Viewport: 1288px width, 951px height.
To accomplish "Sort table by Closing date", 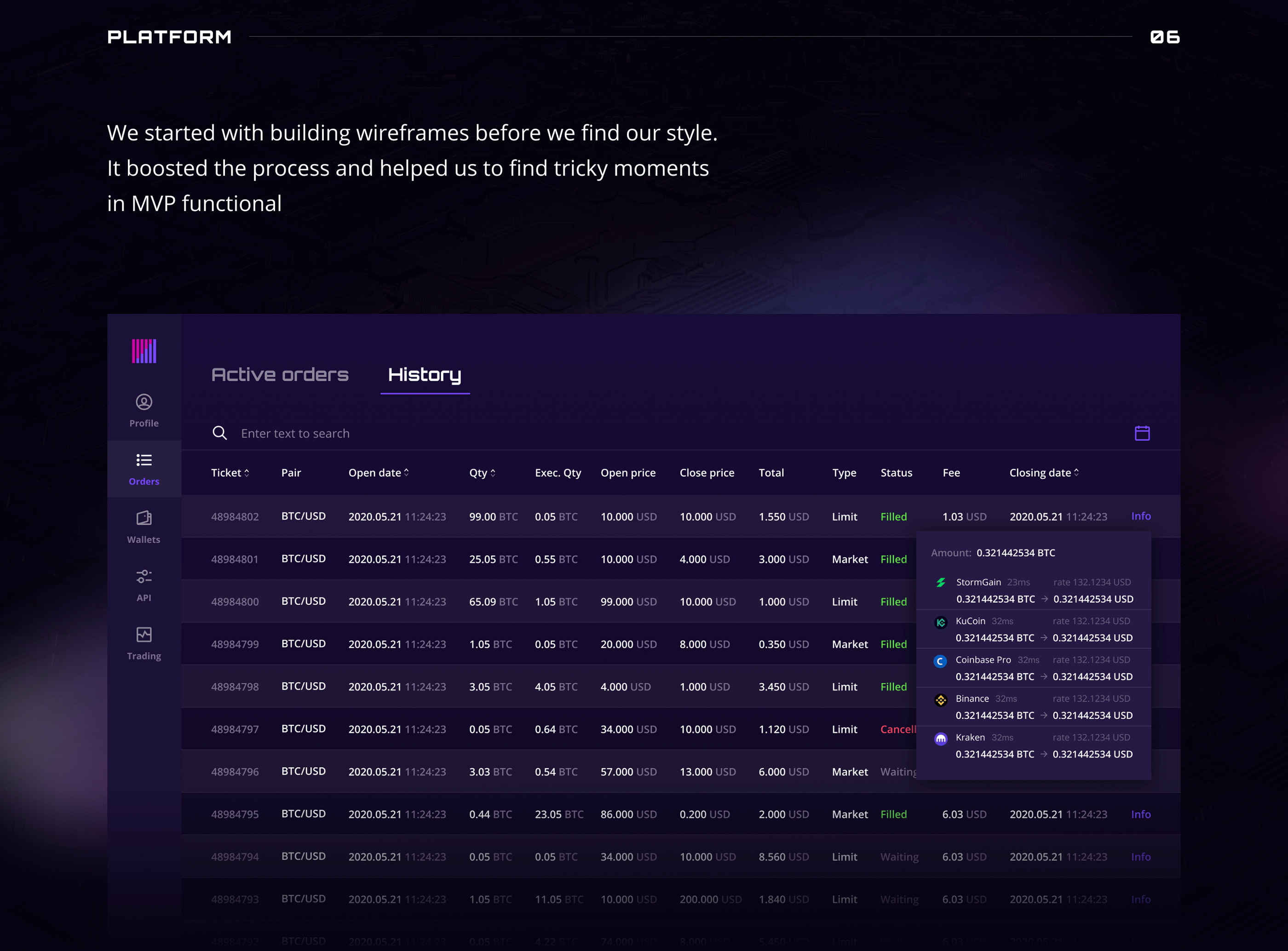I will [x=1044, y=473].
